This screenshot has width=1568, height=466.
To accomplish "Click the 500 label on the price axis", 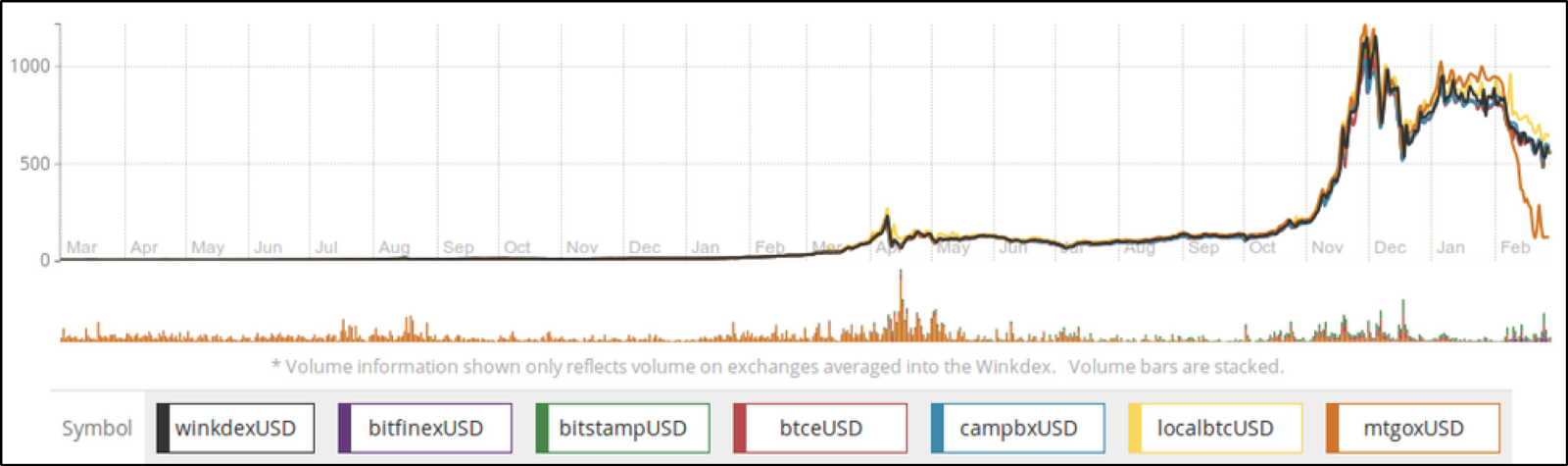I will click(x=35, y=164).
